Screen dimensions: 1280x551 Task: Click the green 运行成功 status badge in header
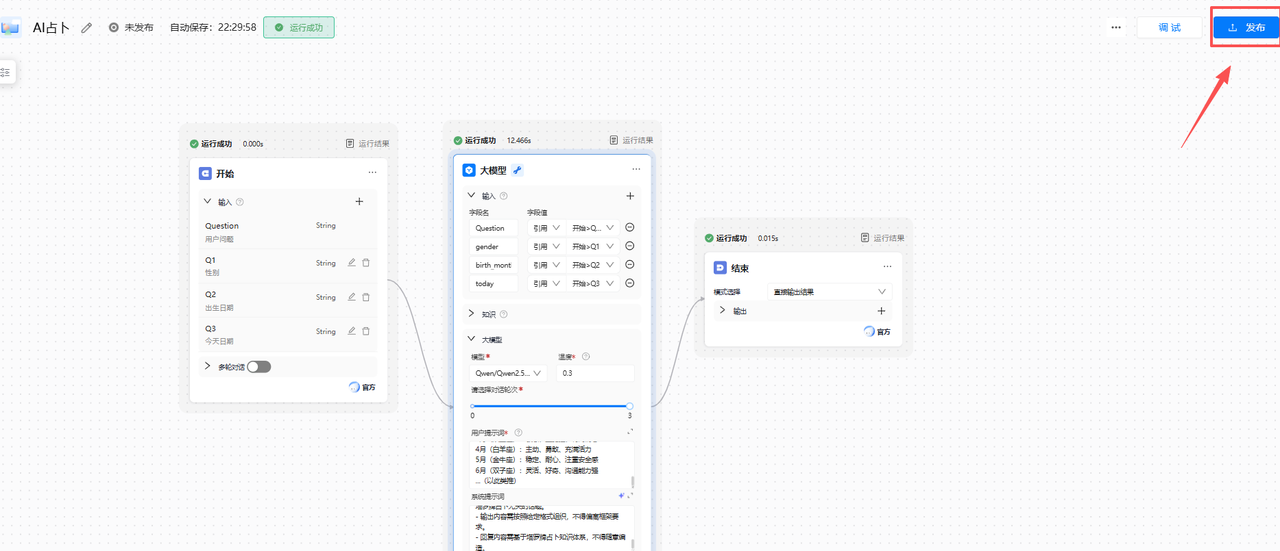[299, 28]
